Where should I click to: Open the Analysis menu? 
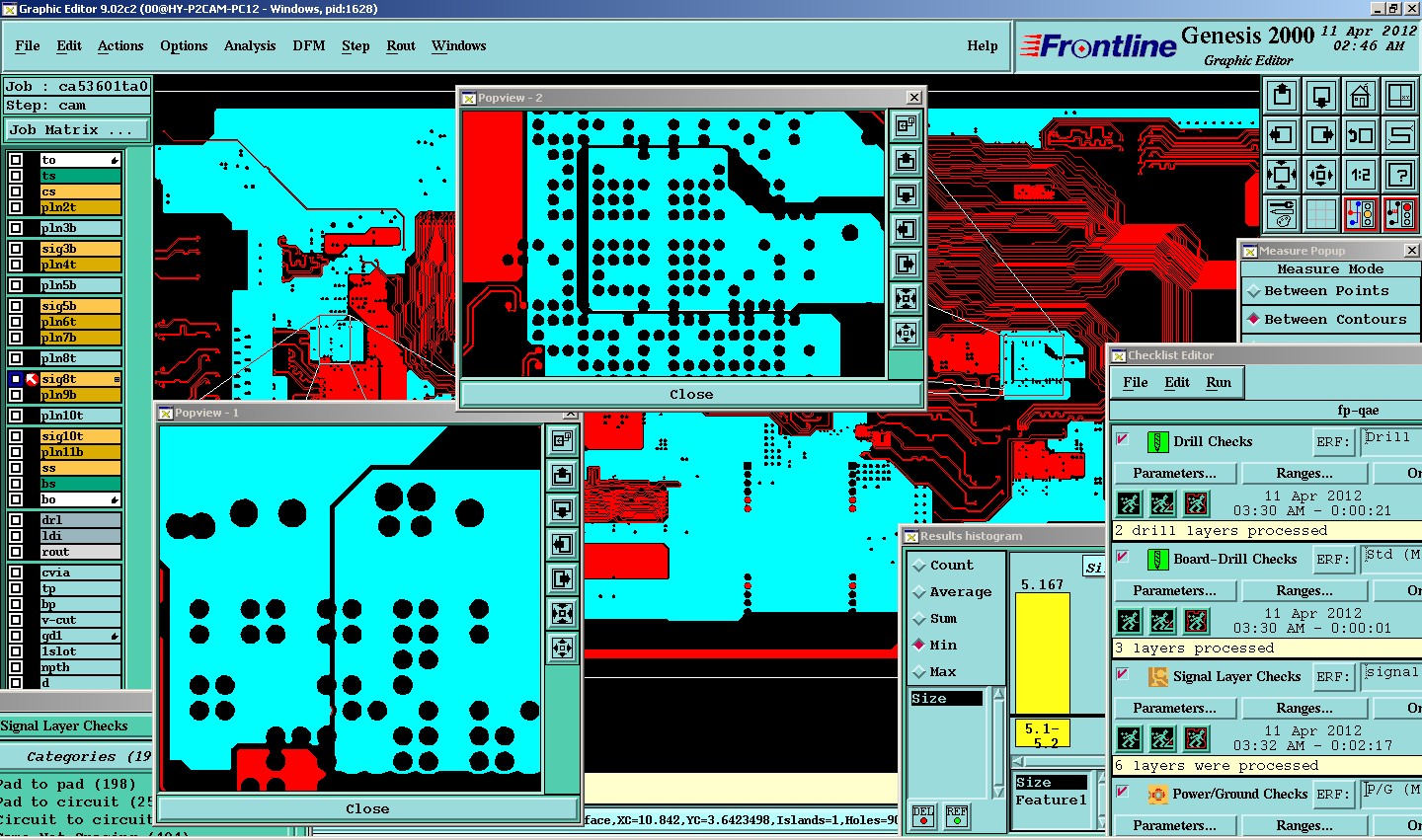[x=250, y=45]
